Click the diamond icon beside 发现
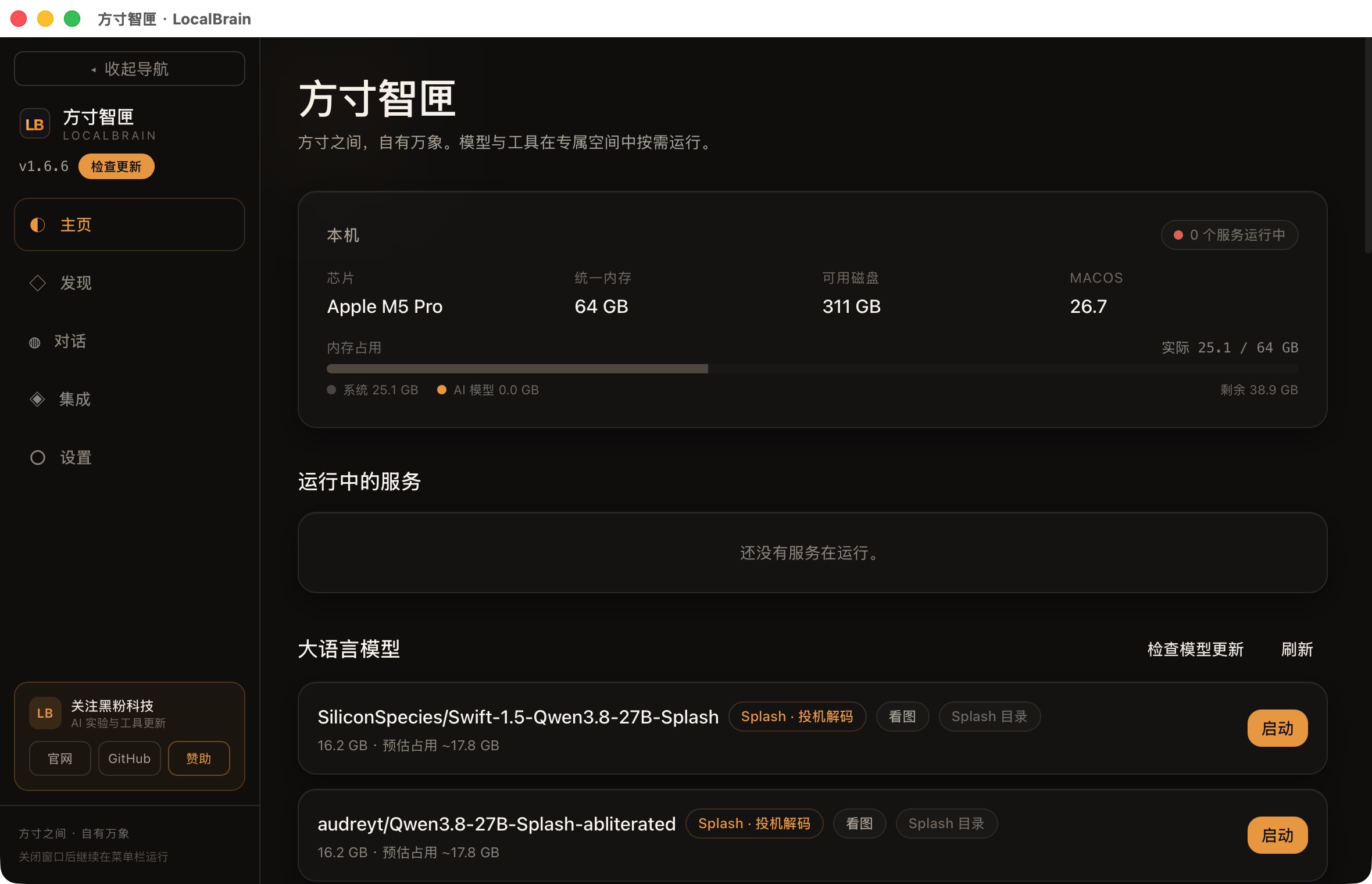Screen dimensions: 1372x884 38,283
